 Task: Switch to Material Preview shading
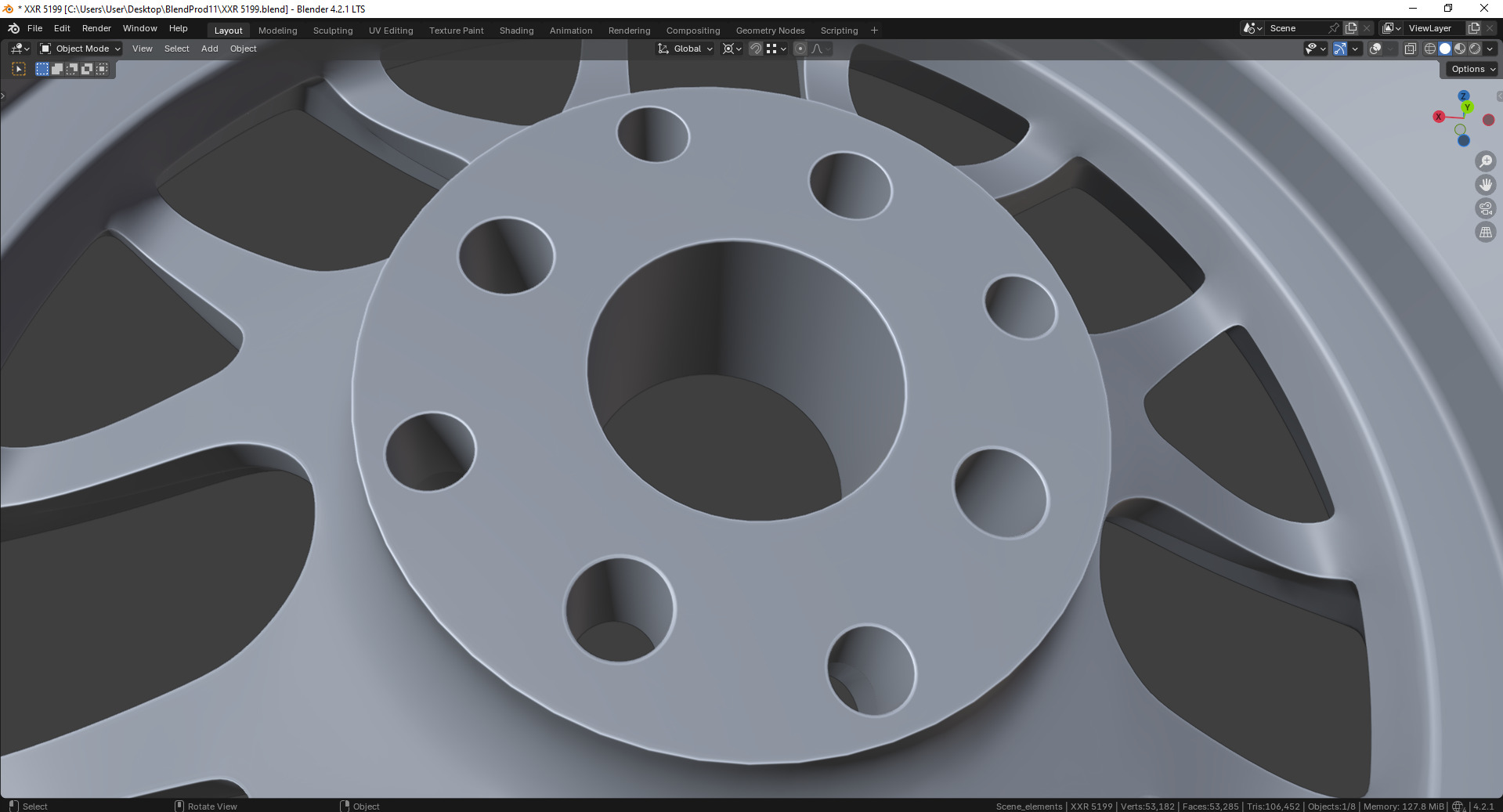point(1460,49)
